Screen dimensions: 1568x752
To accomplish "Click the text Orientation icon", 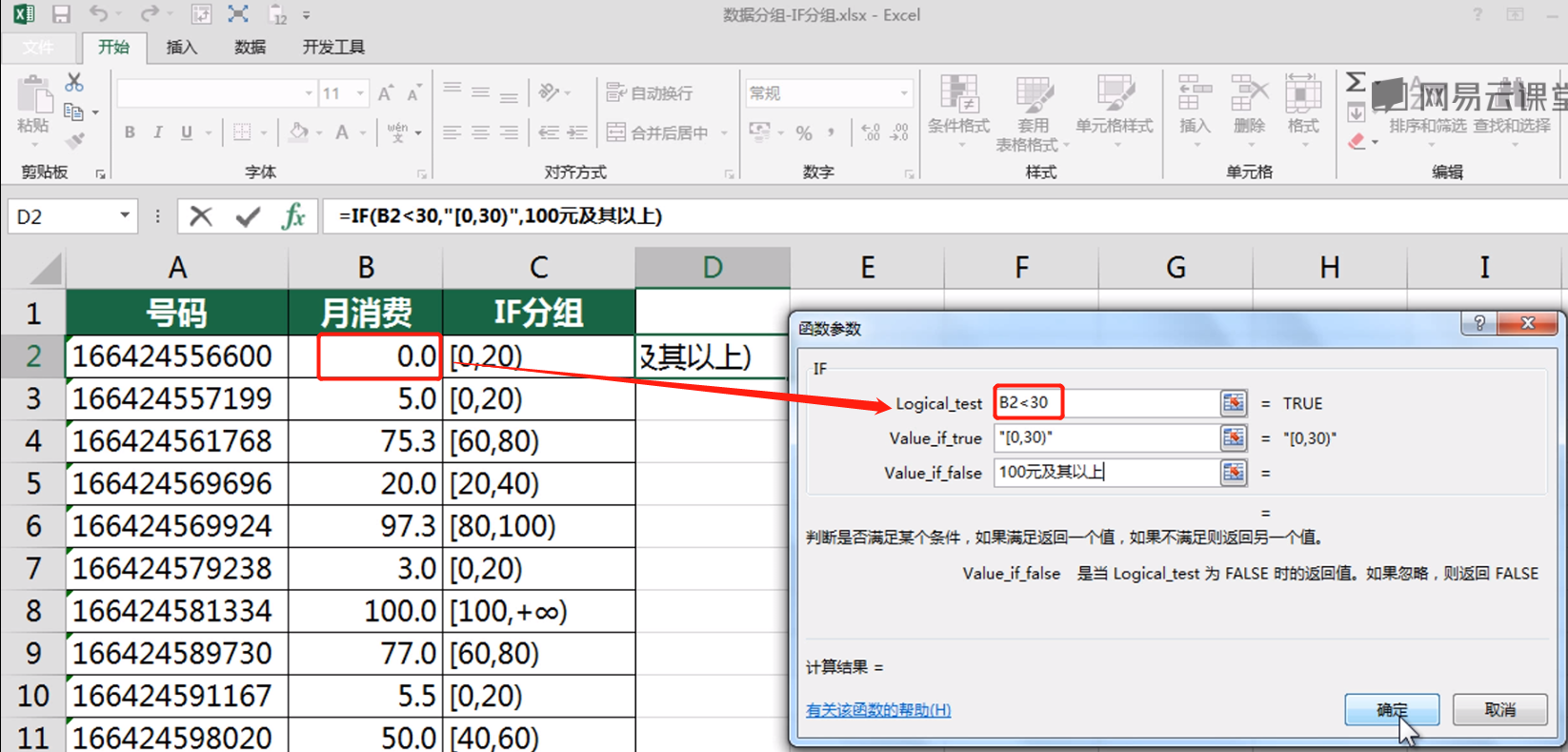I will pos(550,92).
